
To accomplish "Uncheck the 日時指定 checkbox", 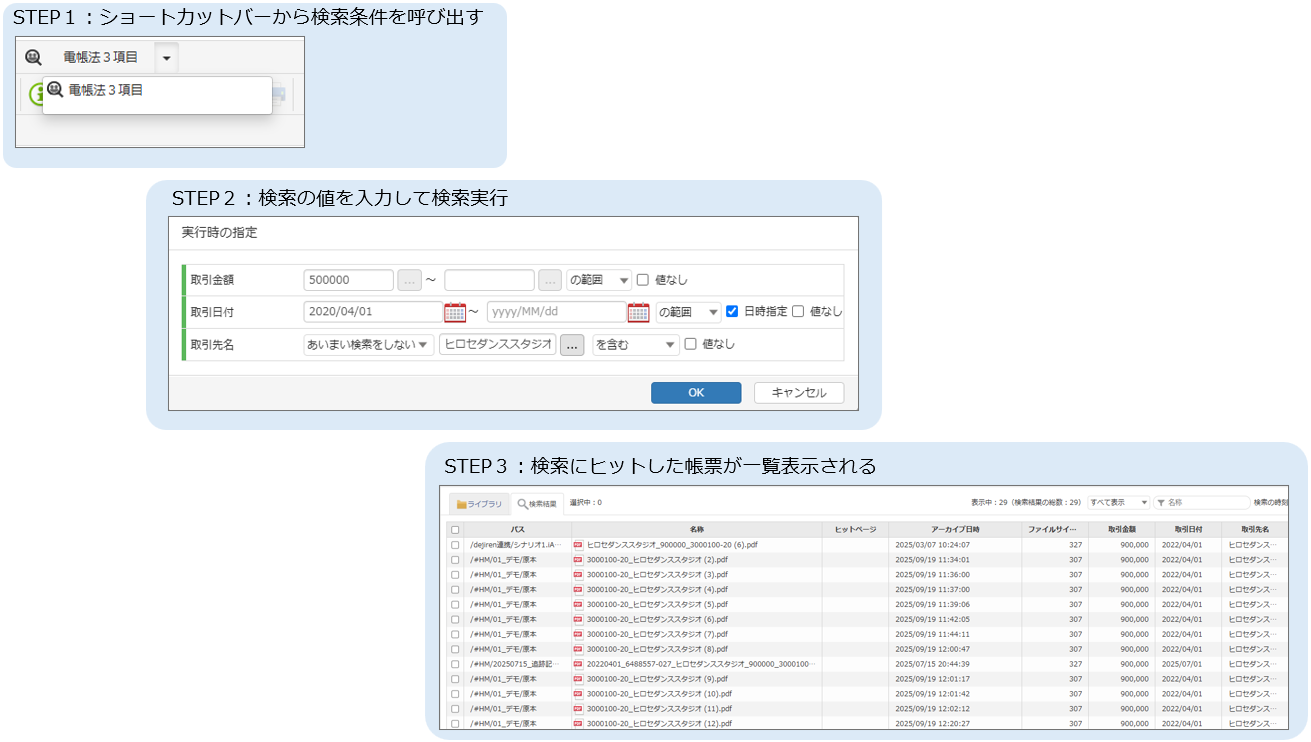I will coord(732,311).
